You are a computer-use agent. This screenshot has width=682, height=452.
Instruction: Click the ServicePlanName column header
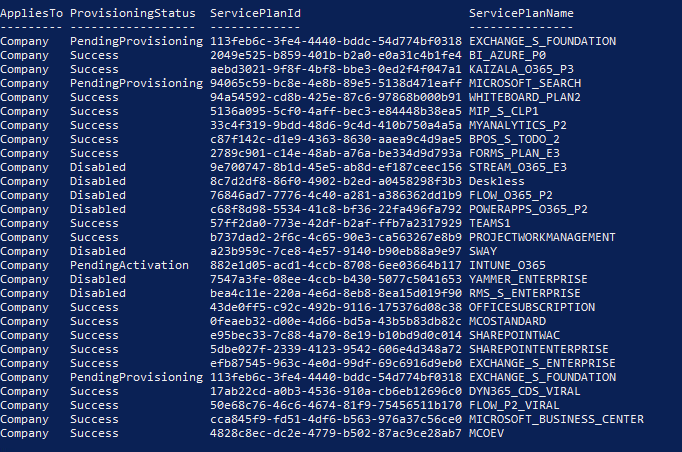pyautogui.click(x=521, y=13)
